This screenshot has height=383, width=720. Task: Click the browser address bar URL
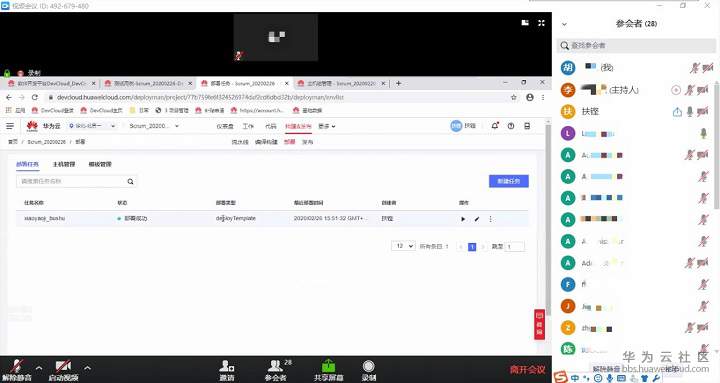point(201,97)
